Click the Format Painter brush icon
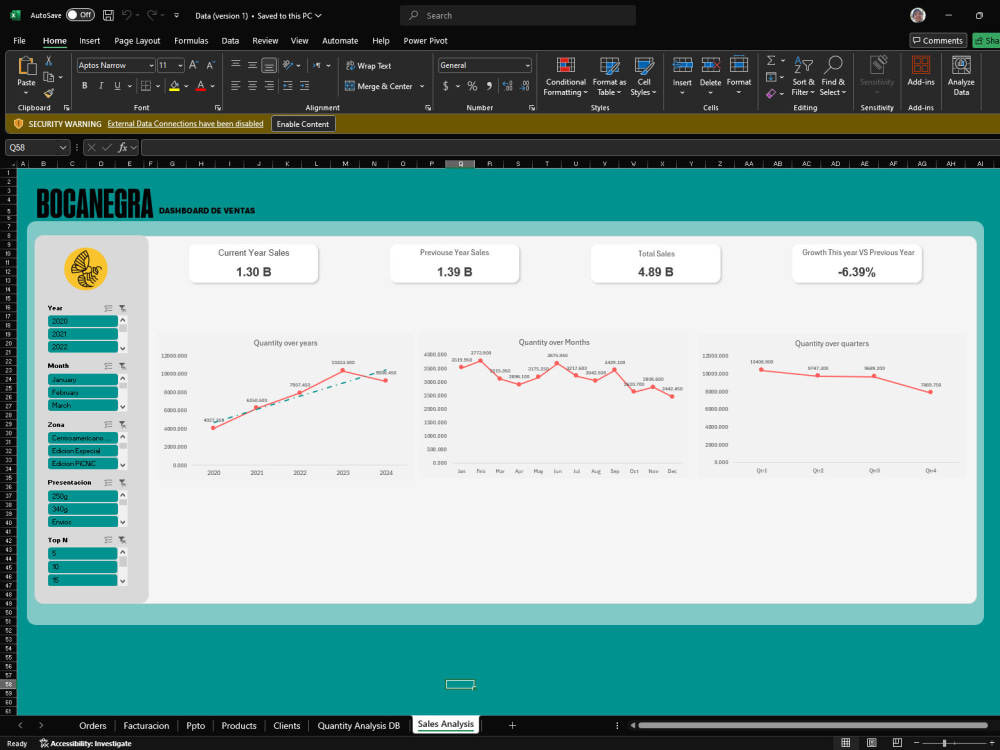The image size is (1000, 750). (48, 93)
